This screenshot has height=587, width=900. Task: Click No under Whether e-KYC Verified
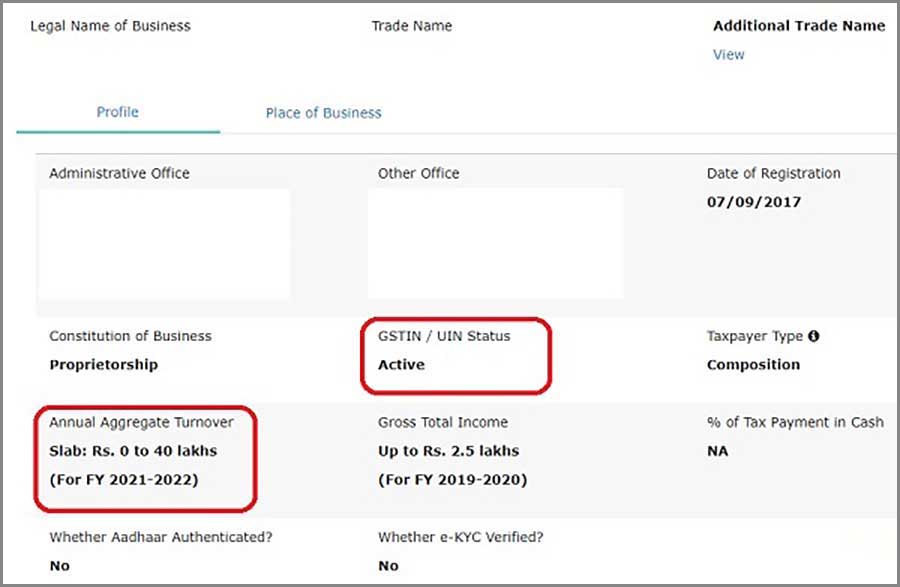[x=388, y=566]
